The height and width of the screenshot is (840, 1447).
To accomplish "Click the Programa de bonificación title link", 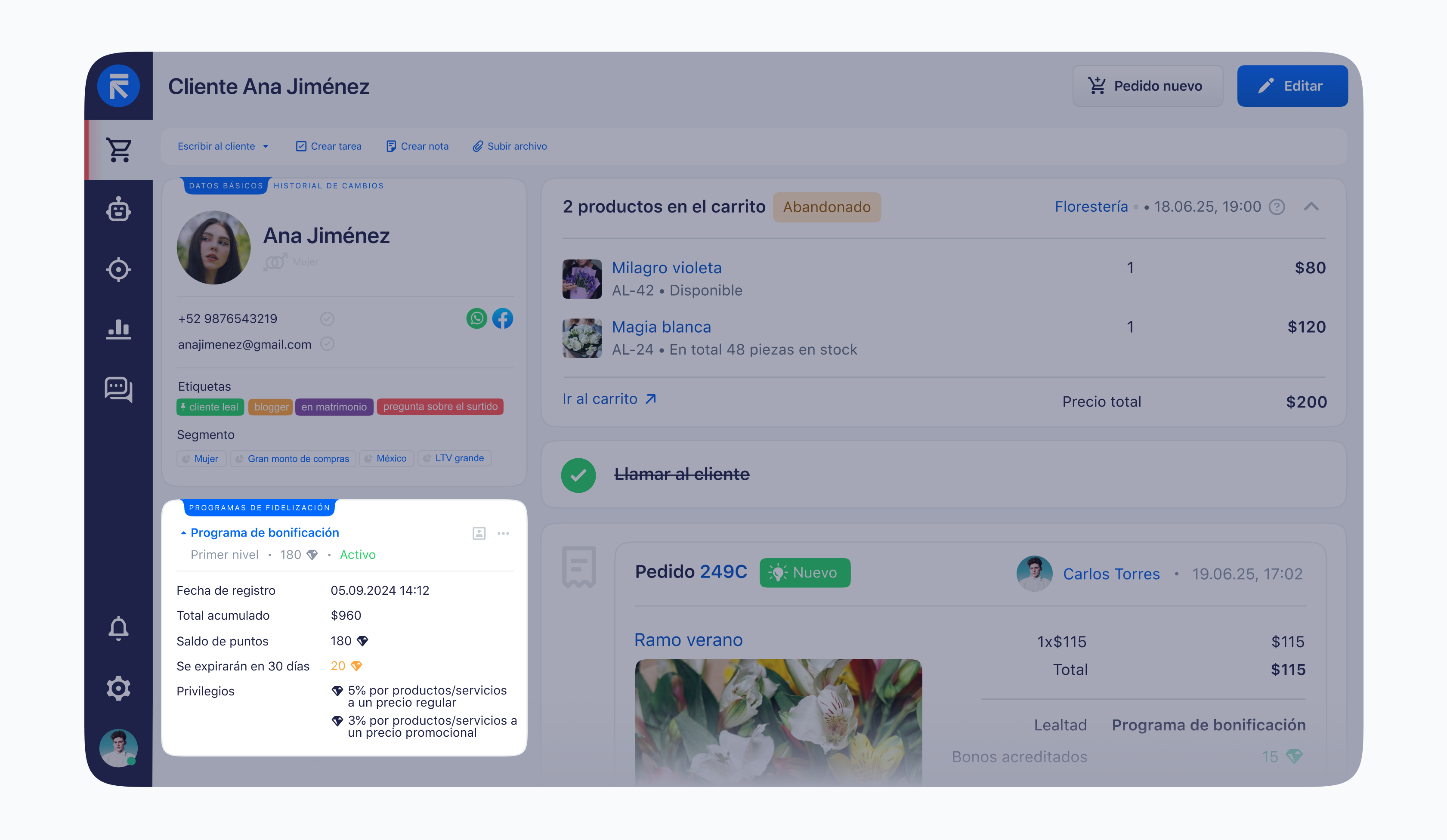I will [265, 533].
